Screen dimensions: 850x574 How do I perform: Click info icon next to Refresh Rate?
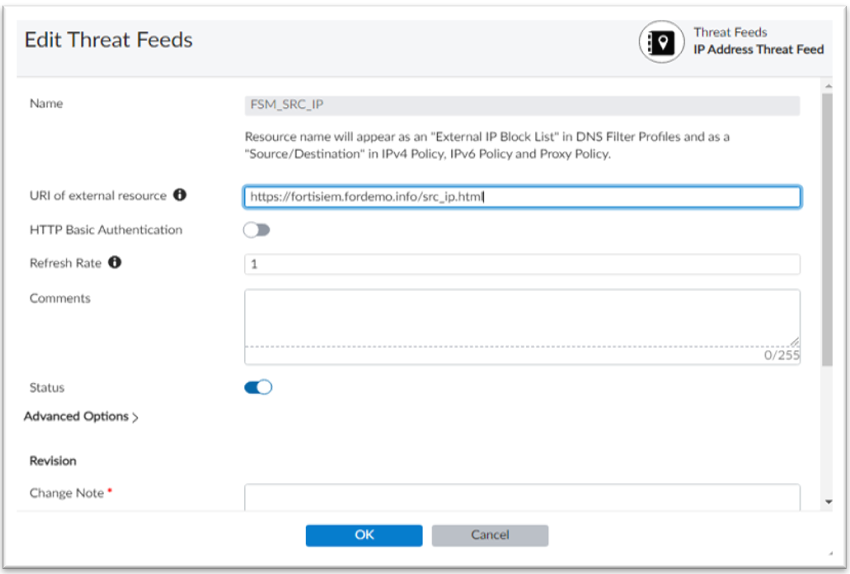(115, 263)
